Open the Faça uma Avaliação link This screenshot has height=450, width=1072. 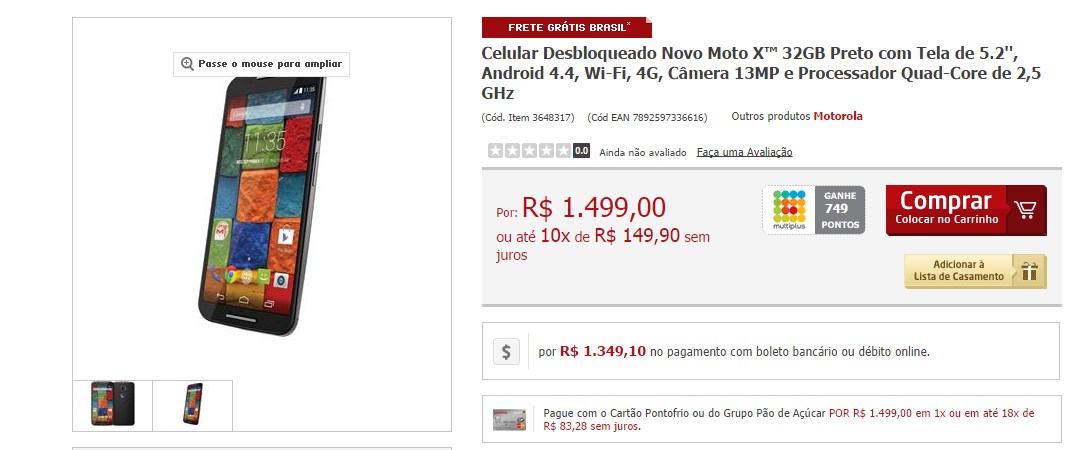[x=745, y=152]
